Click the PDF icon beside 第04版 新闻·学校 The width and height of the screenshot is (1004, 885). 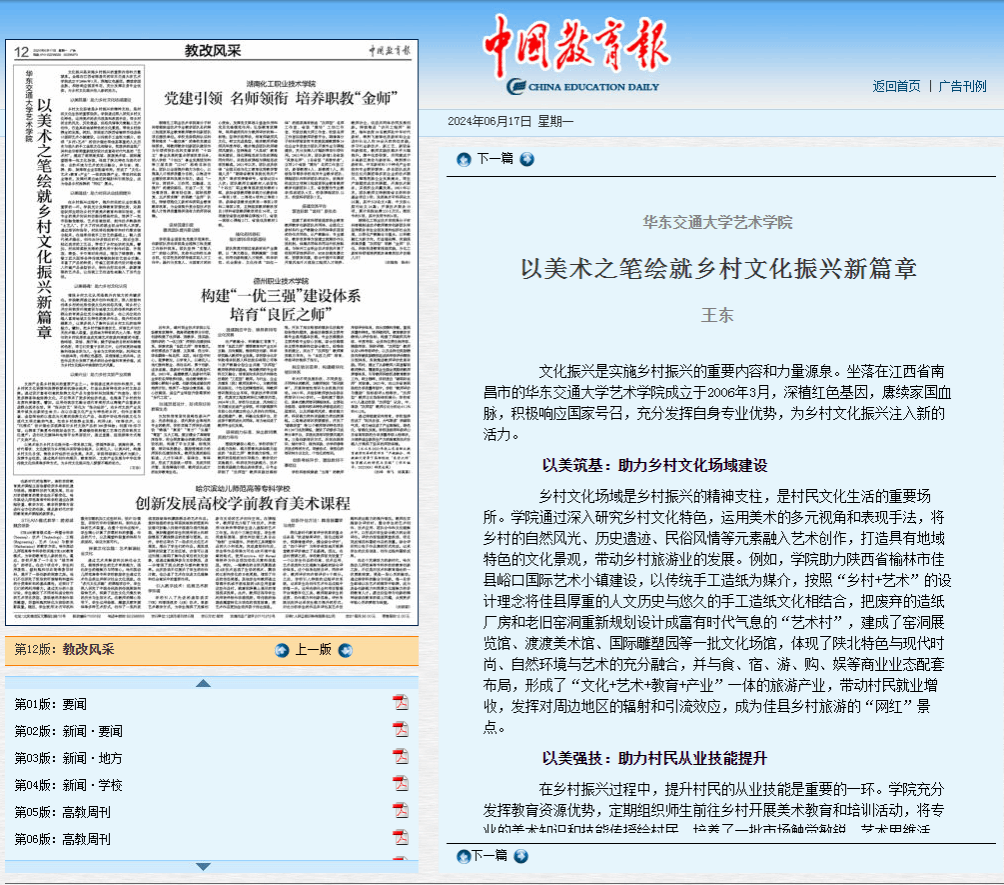click(400, 784)
